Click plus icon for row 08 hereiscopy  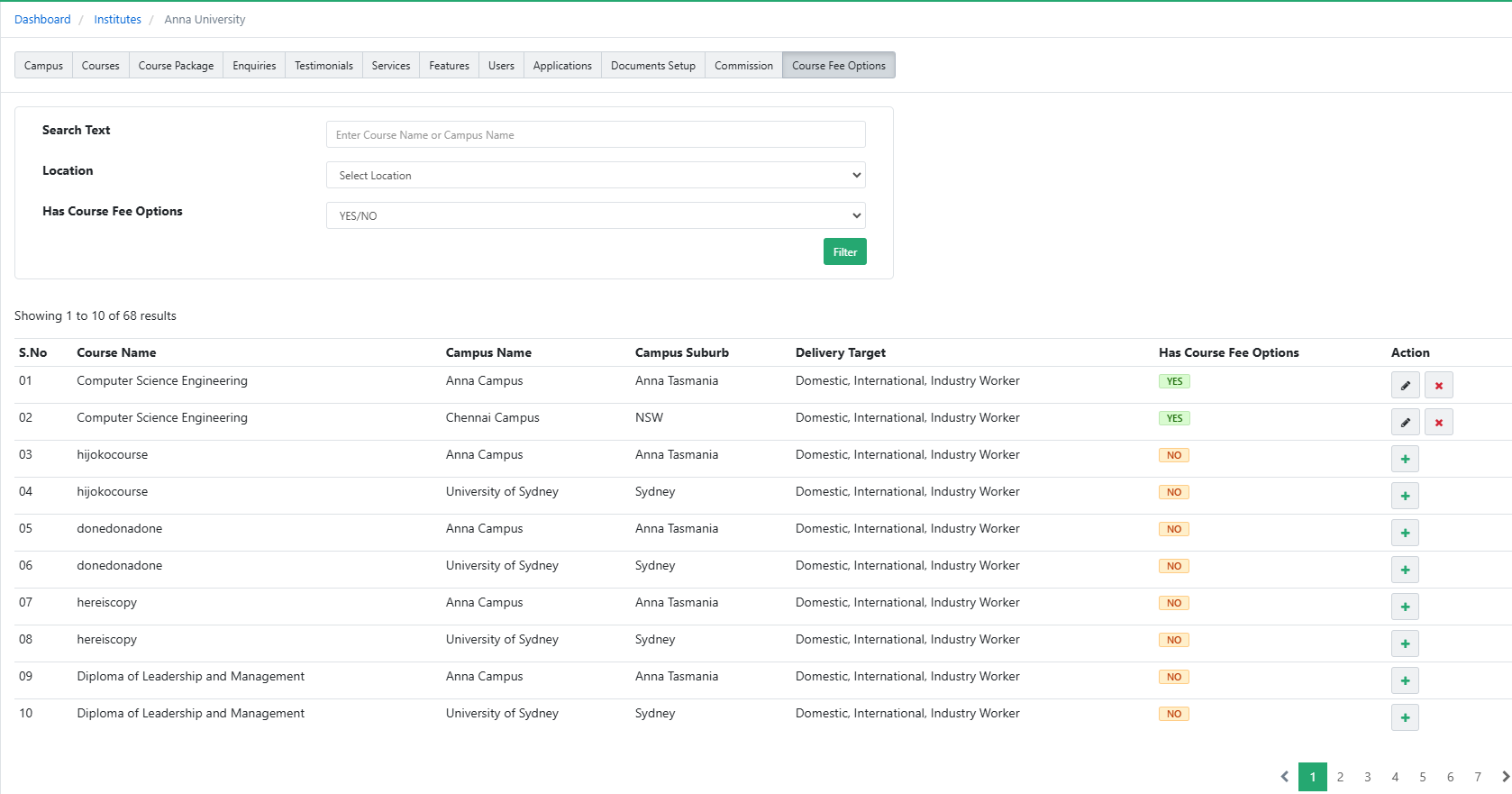[x=1405, y=643]
